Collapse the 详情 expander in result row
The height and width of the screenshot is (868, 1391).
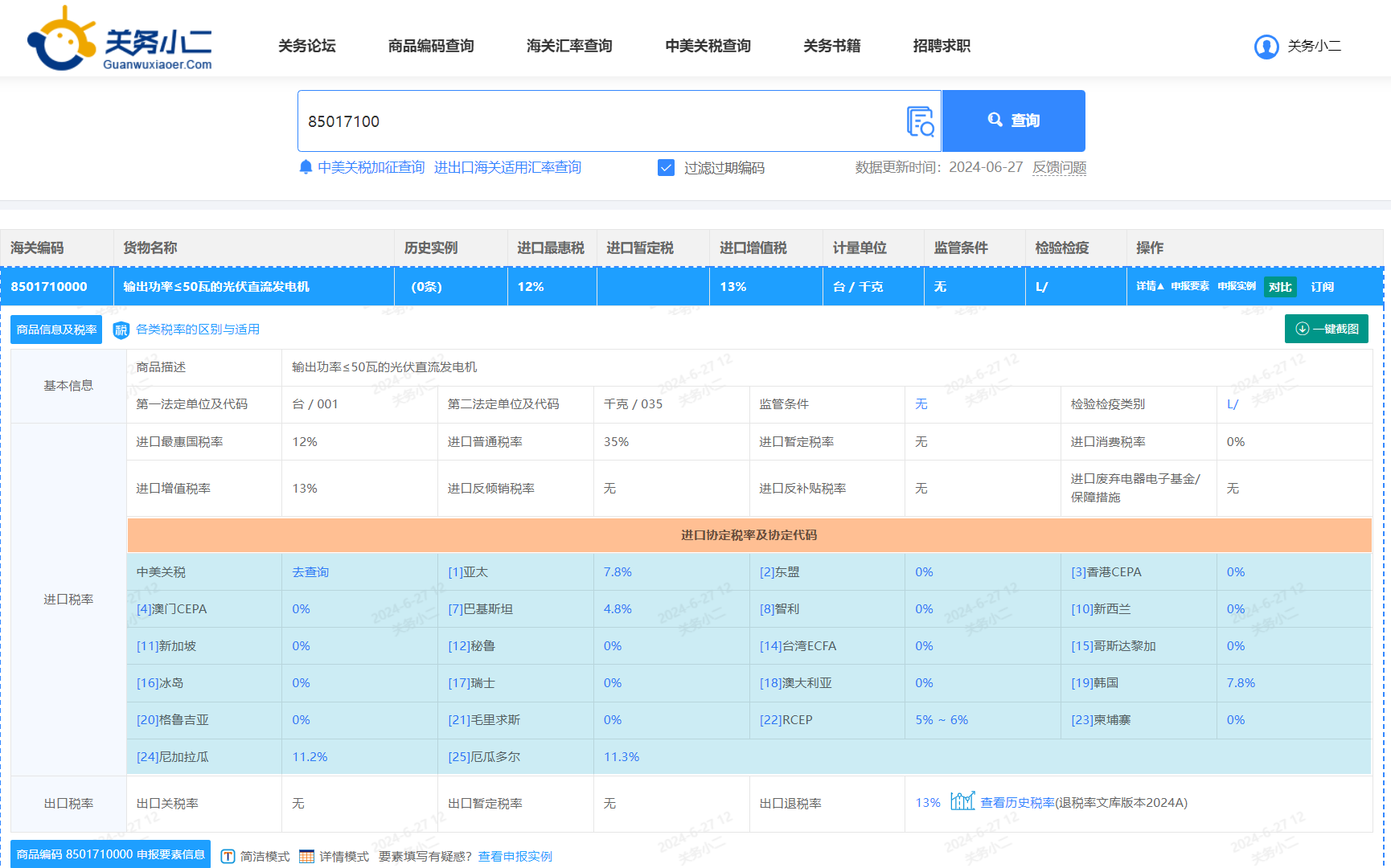click(1150, 286)
